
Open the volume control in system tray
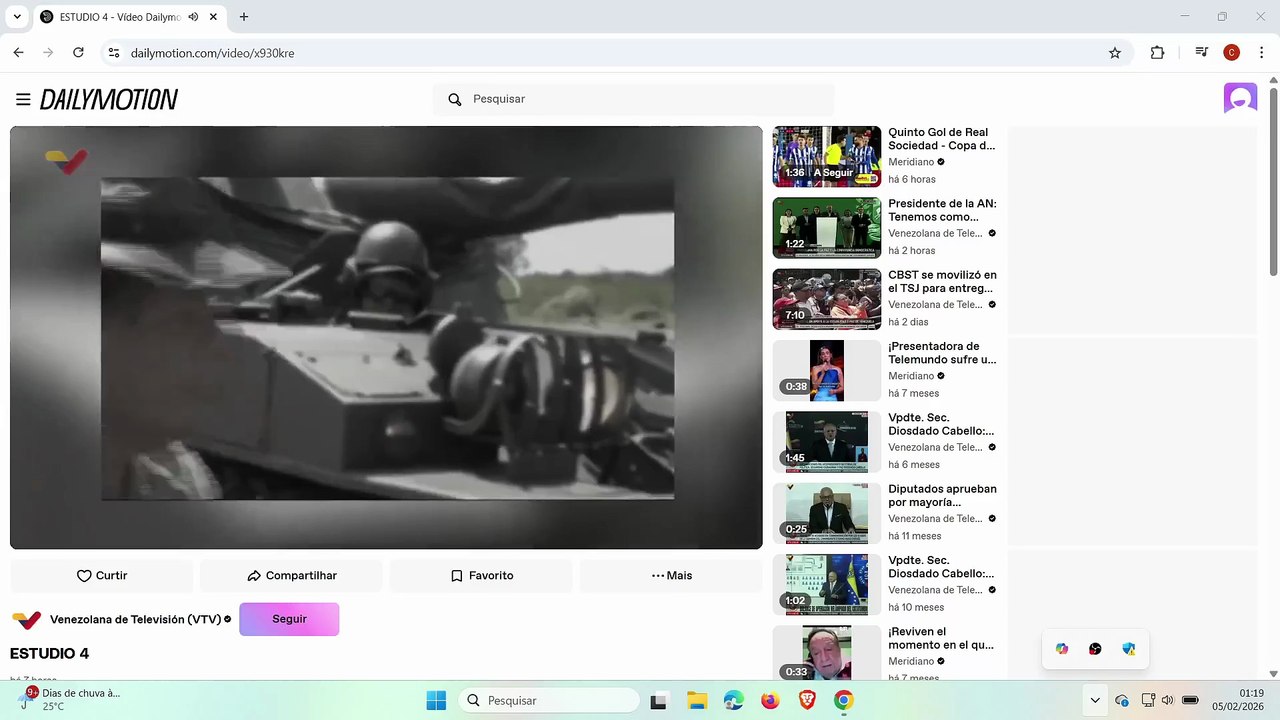[1167, 700]
